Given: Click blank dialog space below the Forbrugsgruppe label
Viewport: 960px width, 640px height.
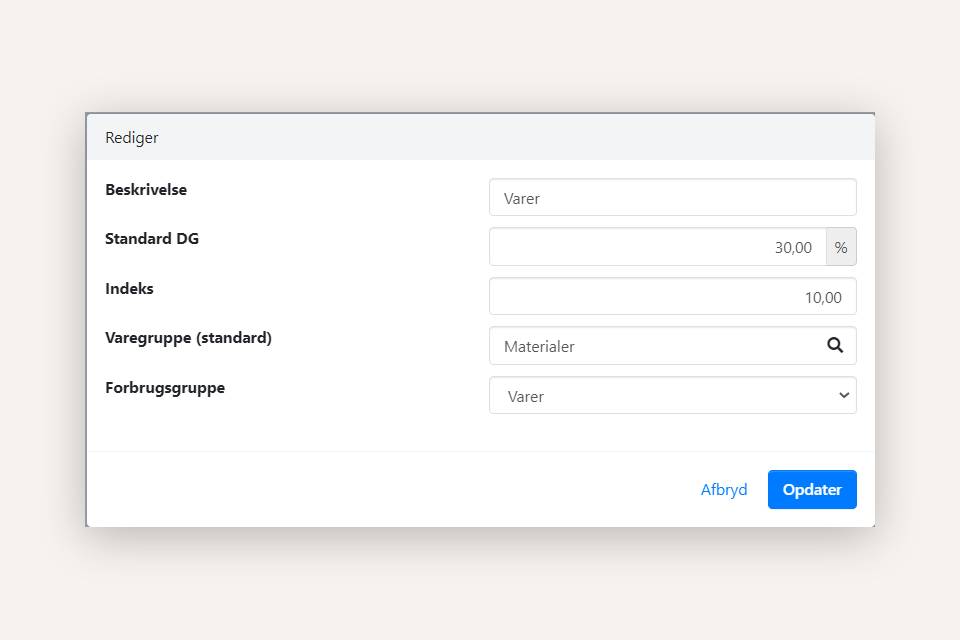Looking at the screenshot, I should point(250,425).
